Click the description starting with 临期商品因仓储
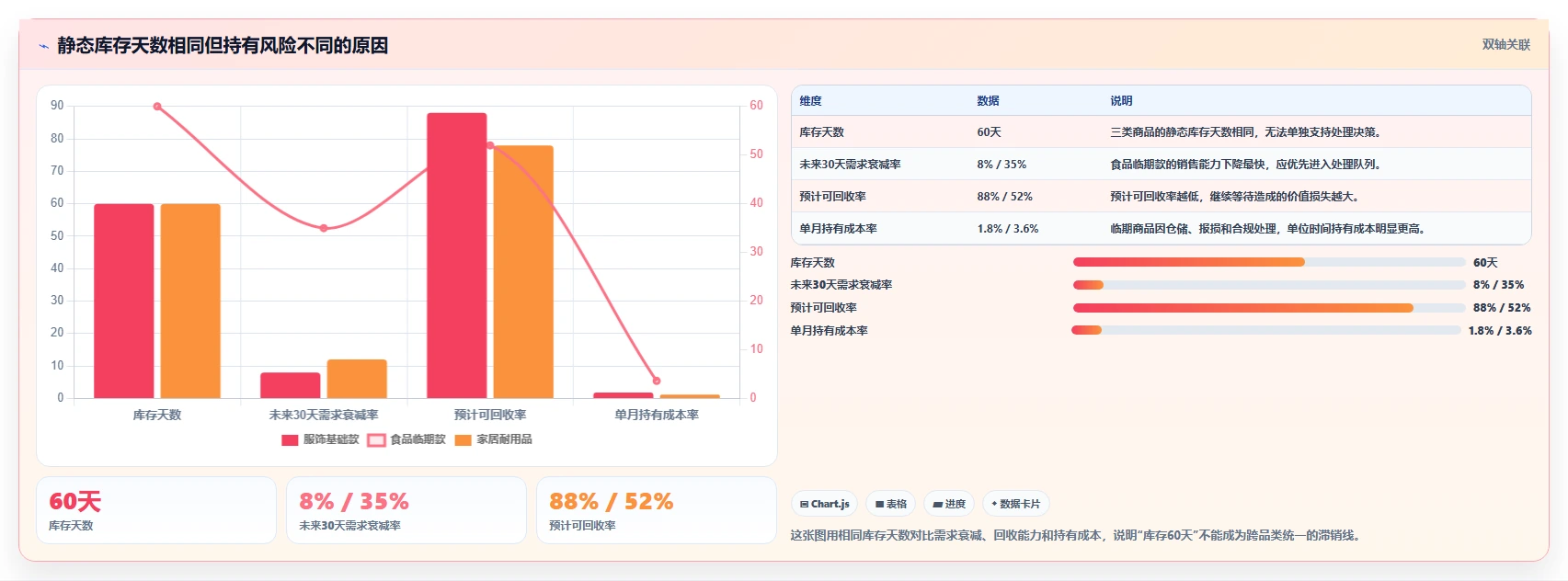The width and height of the screenshot is (1568, 581). tap(1267, 229)
